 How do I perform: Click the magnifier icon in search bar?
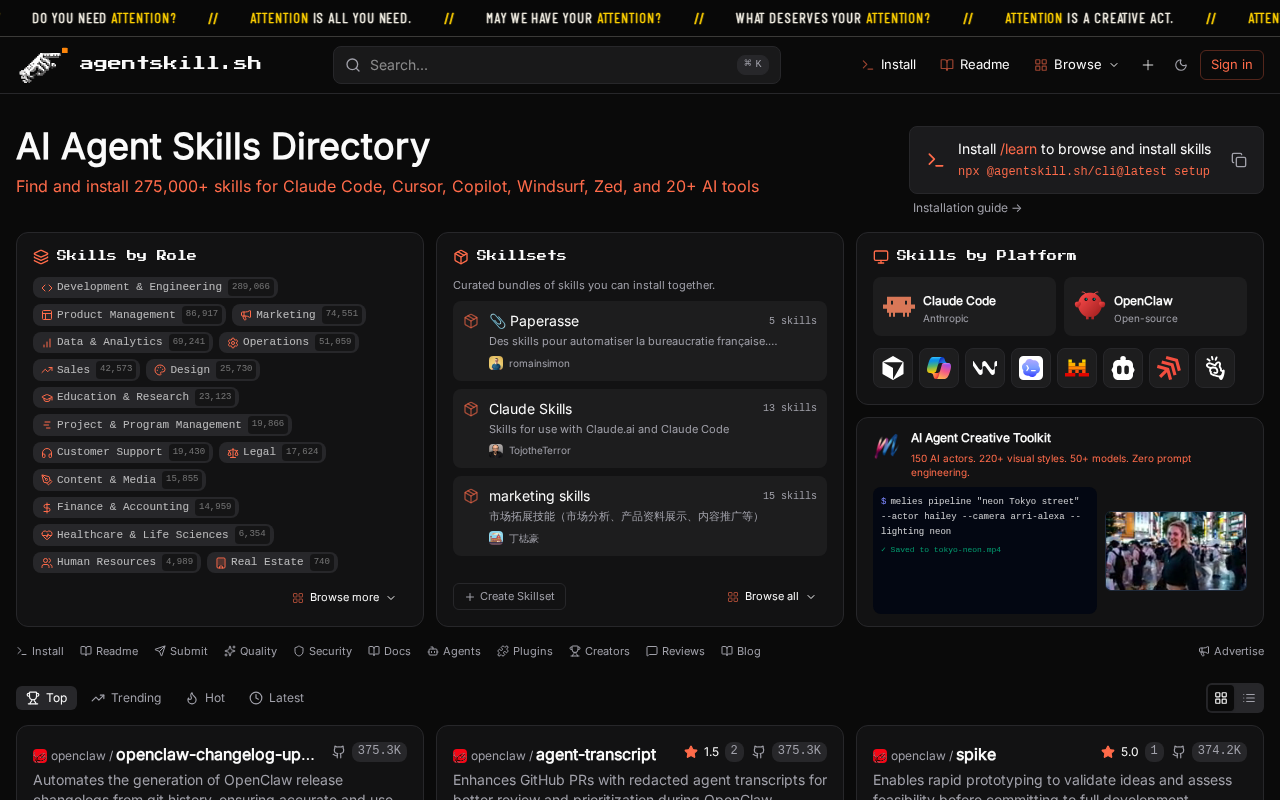point(353,65)
